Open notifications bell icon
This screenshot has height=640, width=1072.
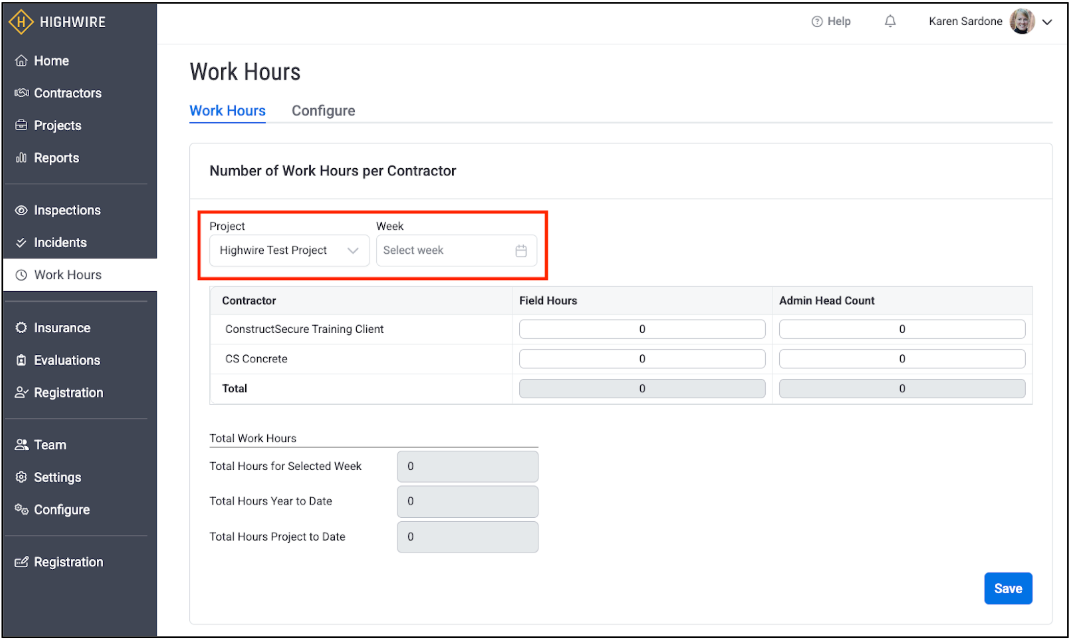click(890, 22)
